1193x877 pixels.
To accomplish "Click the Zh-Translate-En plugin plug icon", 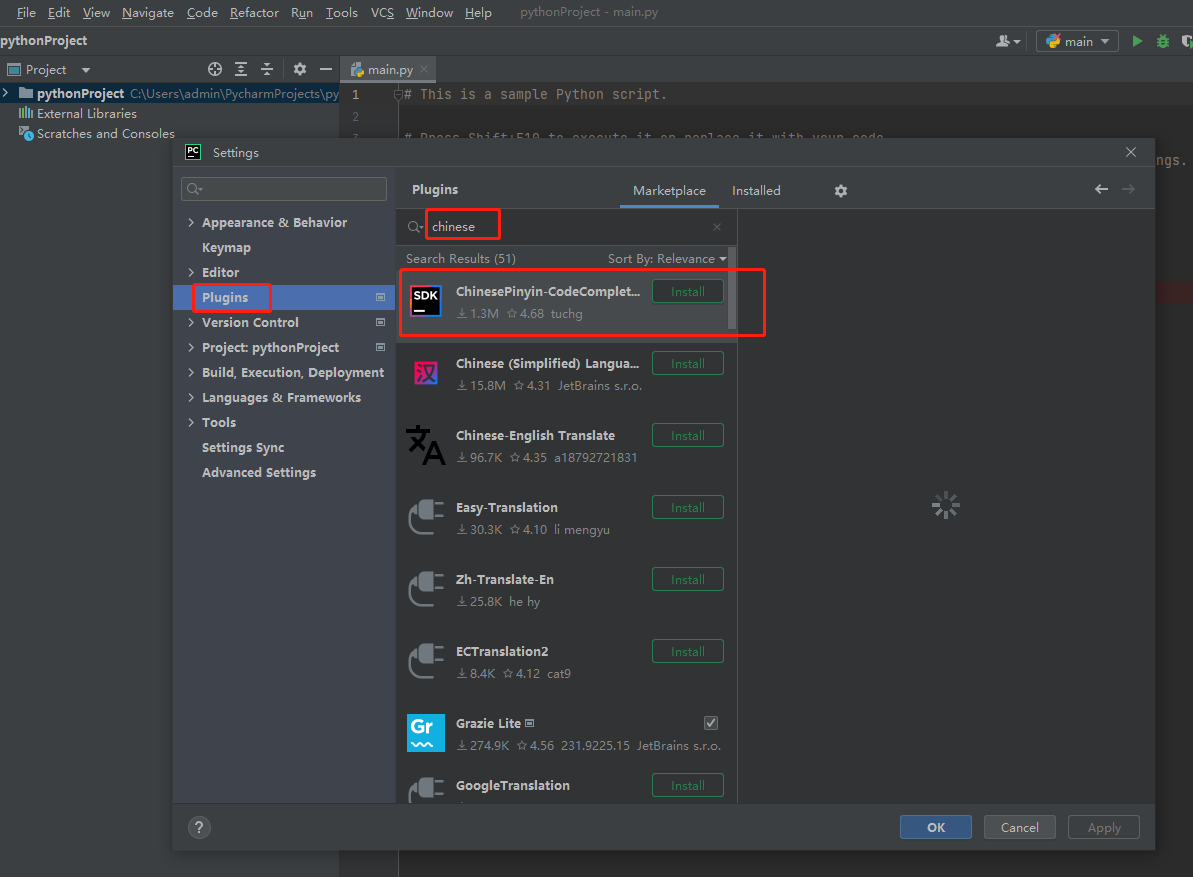I will click(425, 589).
